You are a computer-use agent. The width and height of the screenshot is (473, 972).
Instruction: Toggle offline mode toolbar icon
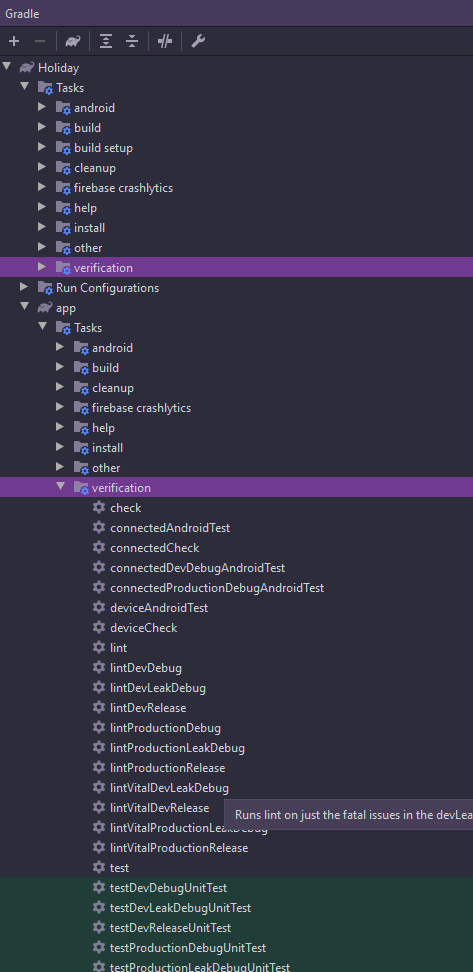(x=164, y=42)
